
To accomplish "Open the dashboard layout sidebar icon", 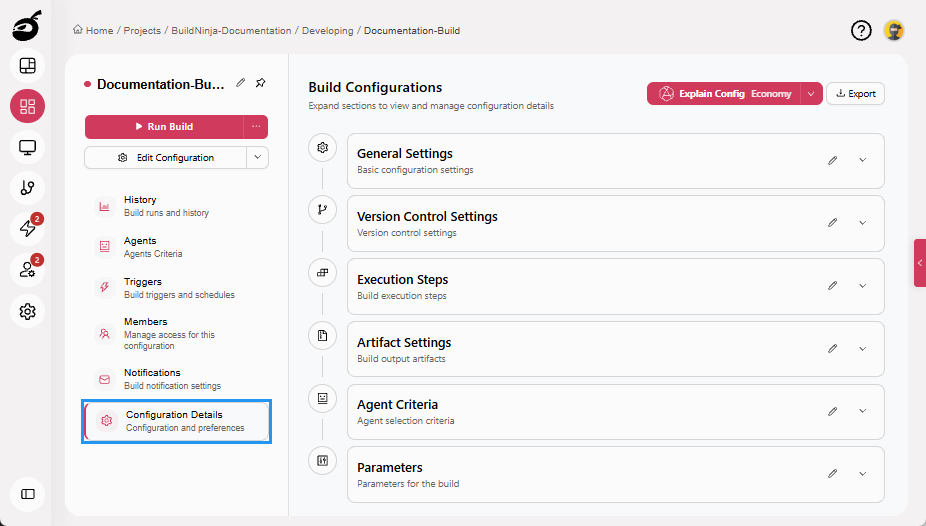I will click(28, 66).
